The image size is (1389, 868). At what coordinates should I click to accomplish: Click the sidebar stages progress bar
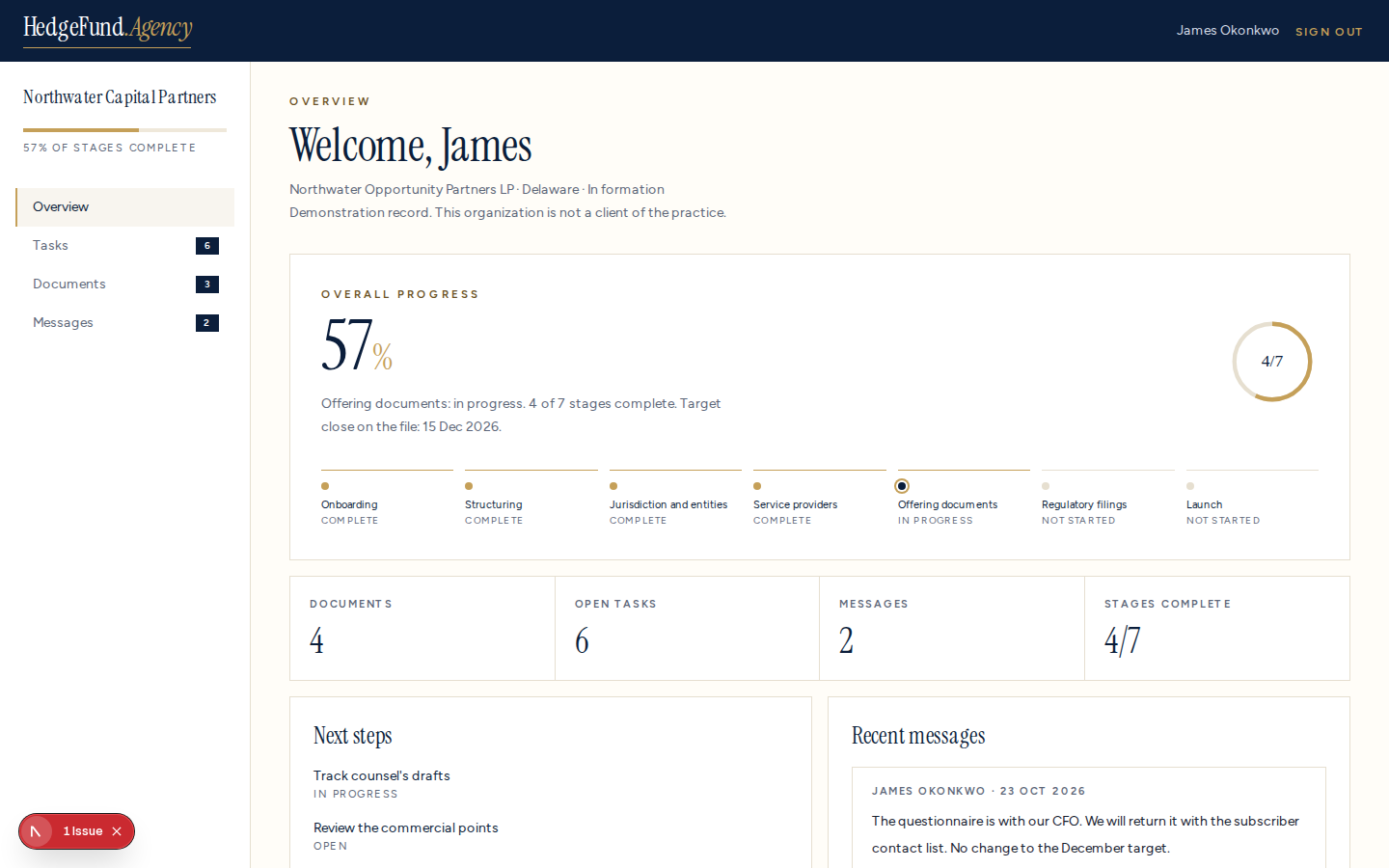[x=124, y=130]
